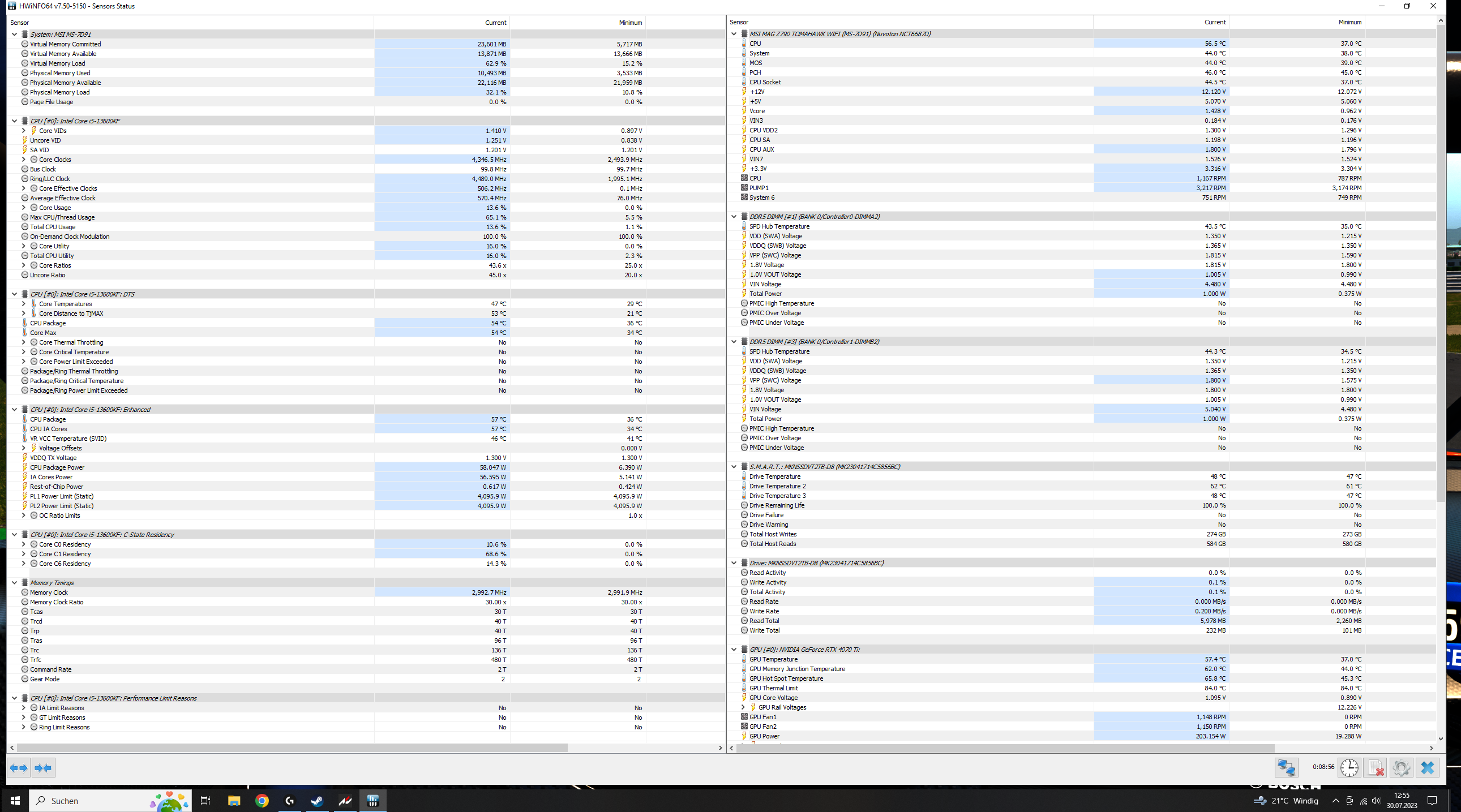Click the expand columns arrows icon

tap(19, 768)
